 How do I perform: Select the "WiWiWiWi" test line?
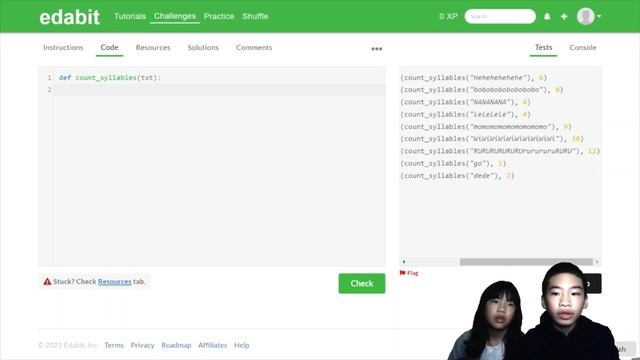[492, 139]
